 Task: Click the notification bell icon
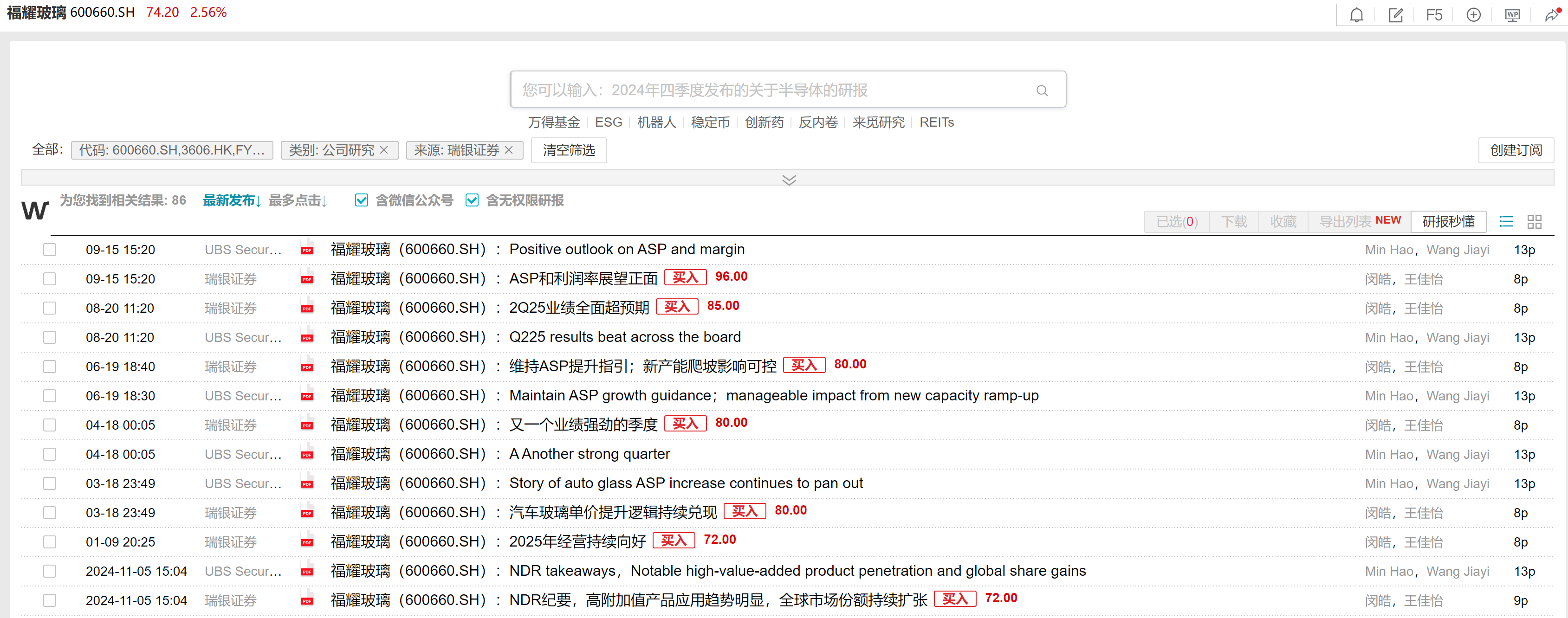1356,15
